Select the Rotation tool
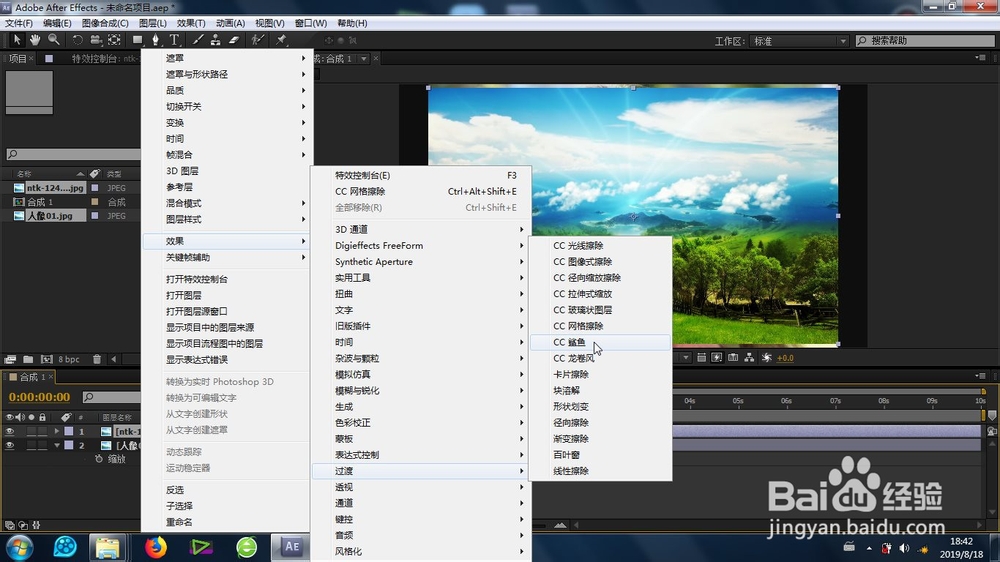 (77, 40)
